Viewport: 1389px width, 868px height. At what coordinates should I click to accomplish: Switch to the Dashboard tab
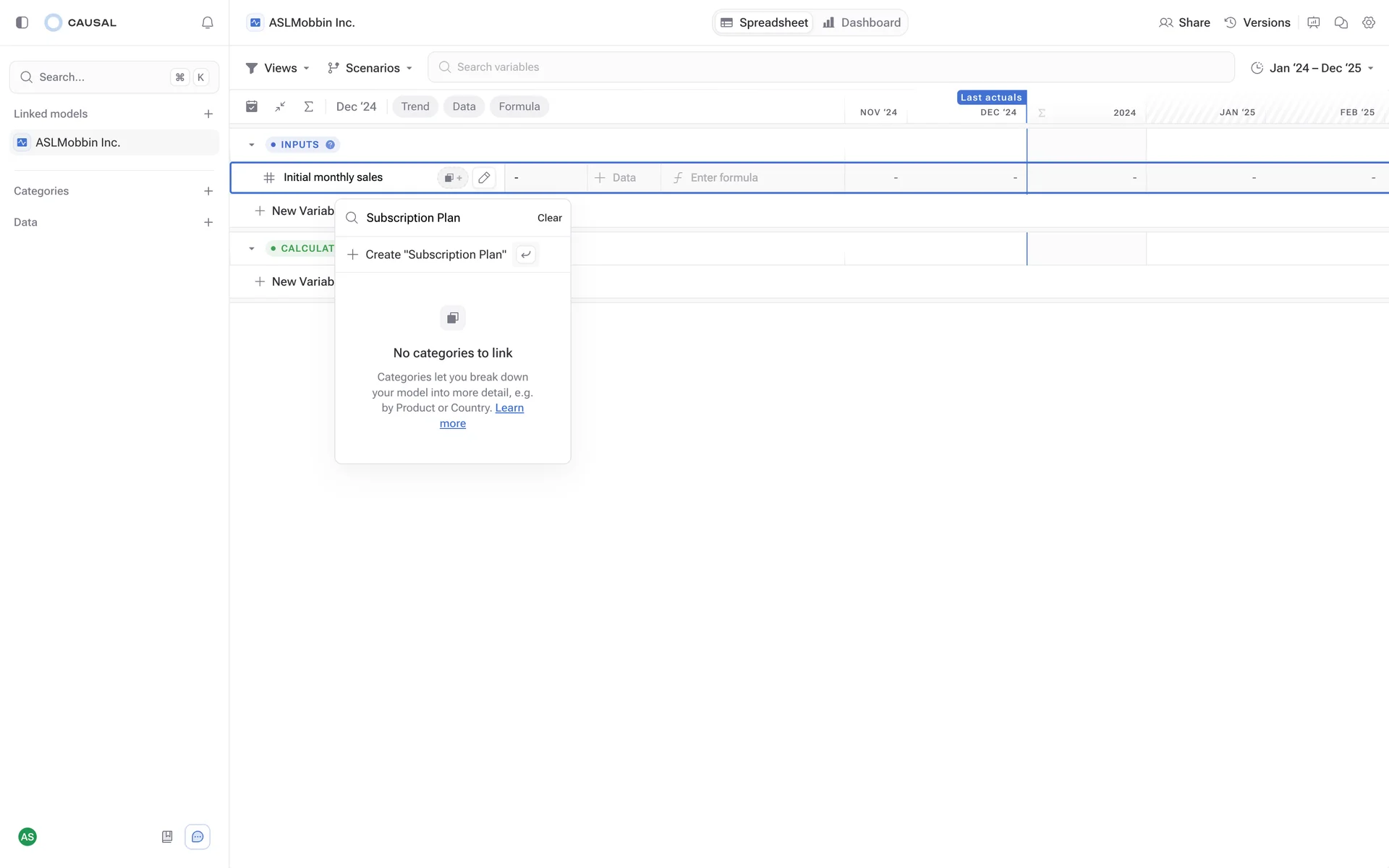click(862, 22)
